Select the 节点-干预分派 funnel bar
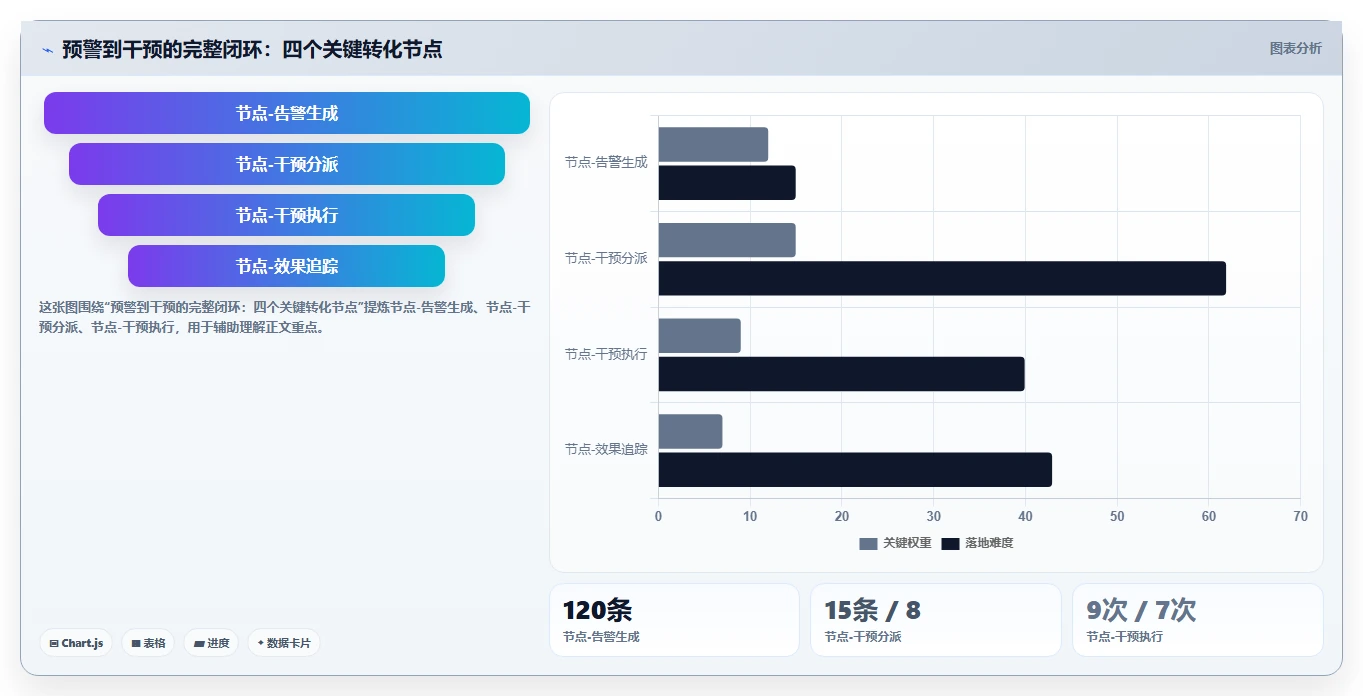 pyautogui.click(x=287, y=164)
